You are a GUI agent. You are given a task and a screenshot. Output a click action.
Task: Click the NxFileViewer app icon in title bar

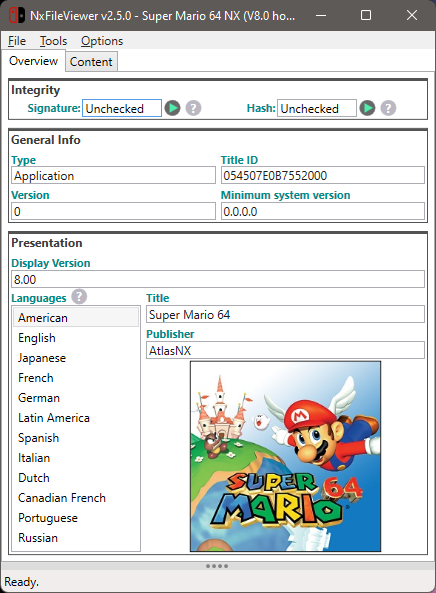click(17, 16)
